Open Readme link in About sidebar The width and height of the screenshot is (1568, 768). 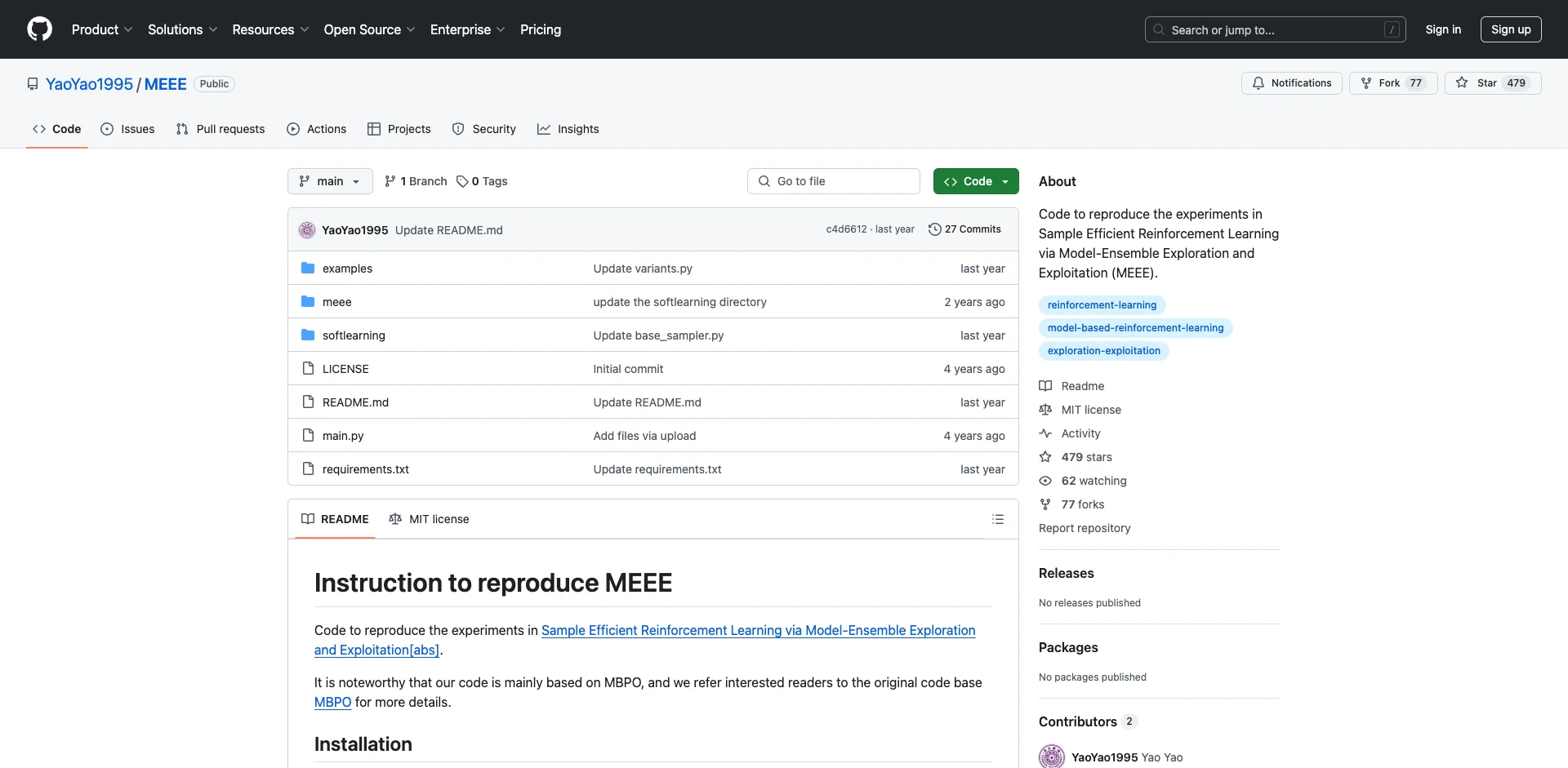1071,386
